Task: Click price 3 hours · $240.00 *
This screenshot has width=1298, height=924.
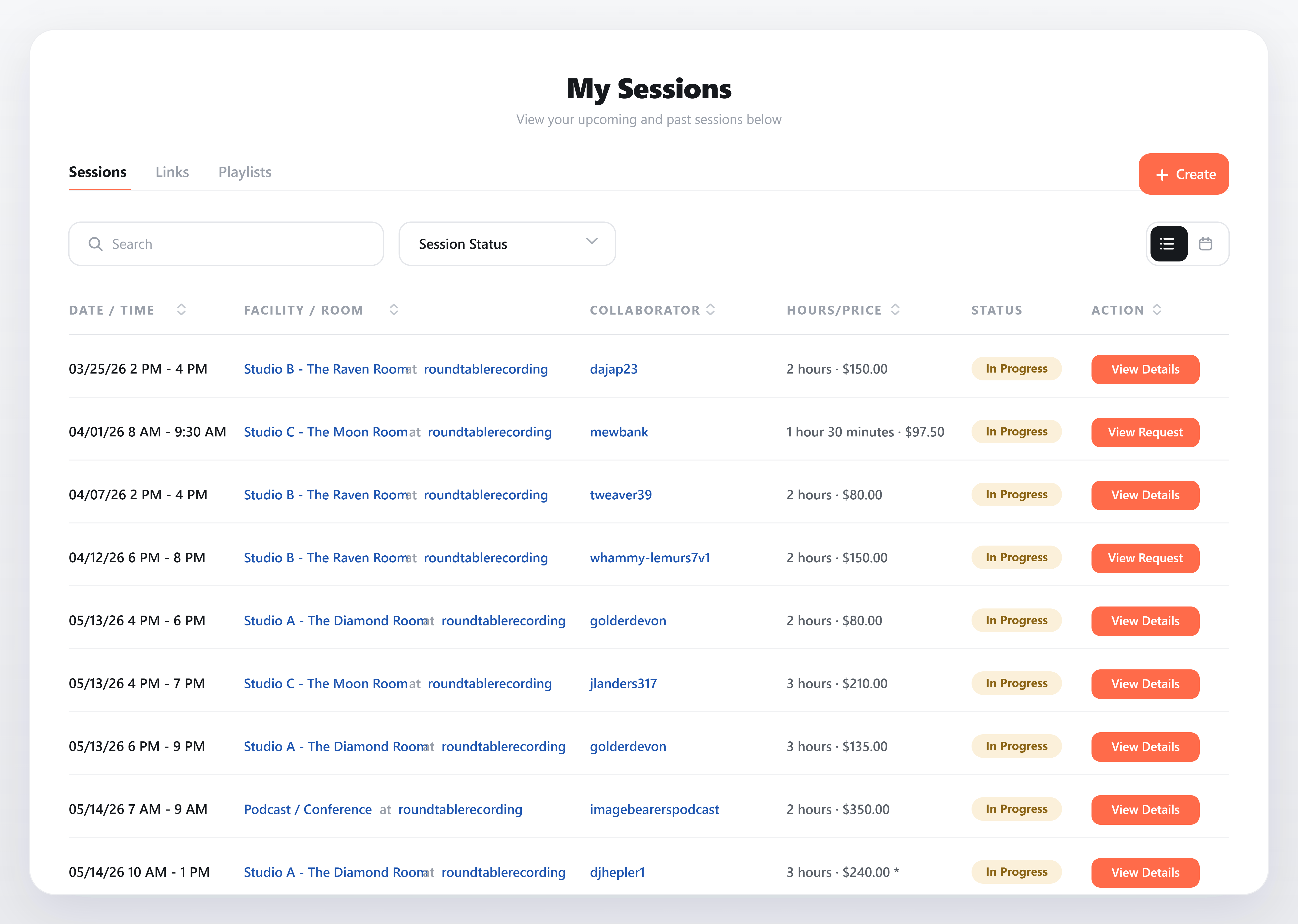Action: 843,872
